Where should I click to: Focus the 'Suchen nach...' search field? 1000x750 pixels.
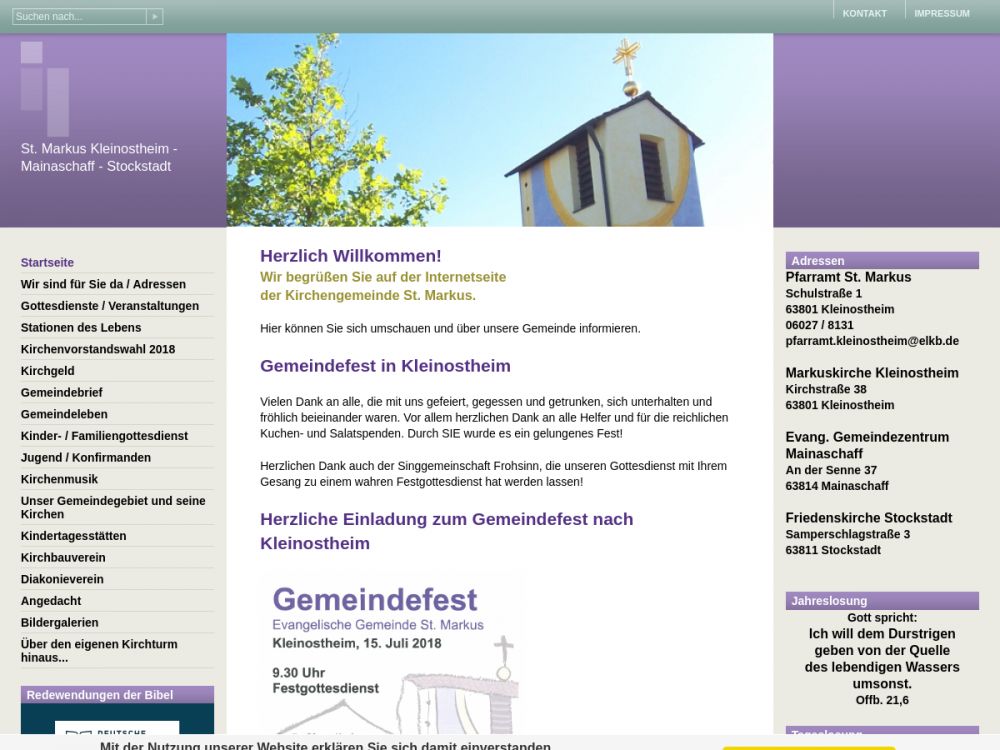(79, 17)
